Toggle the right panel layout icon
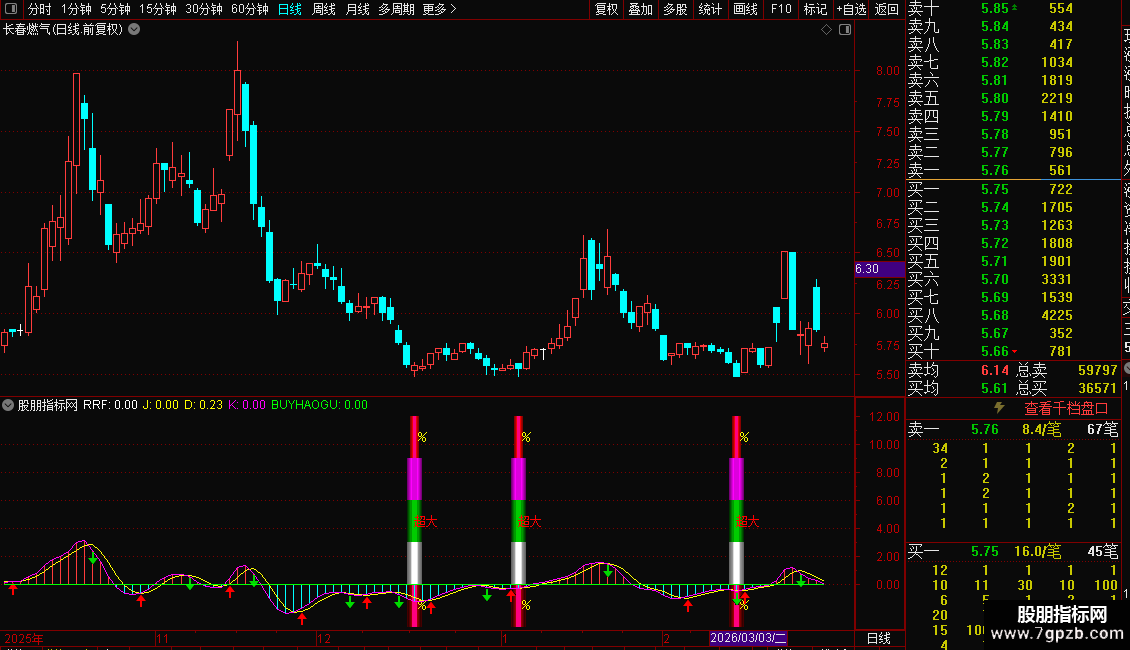 pos(845,30)
